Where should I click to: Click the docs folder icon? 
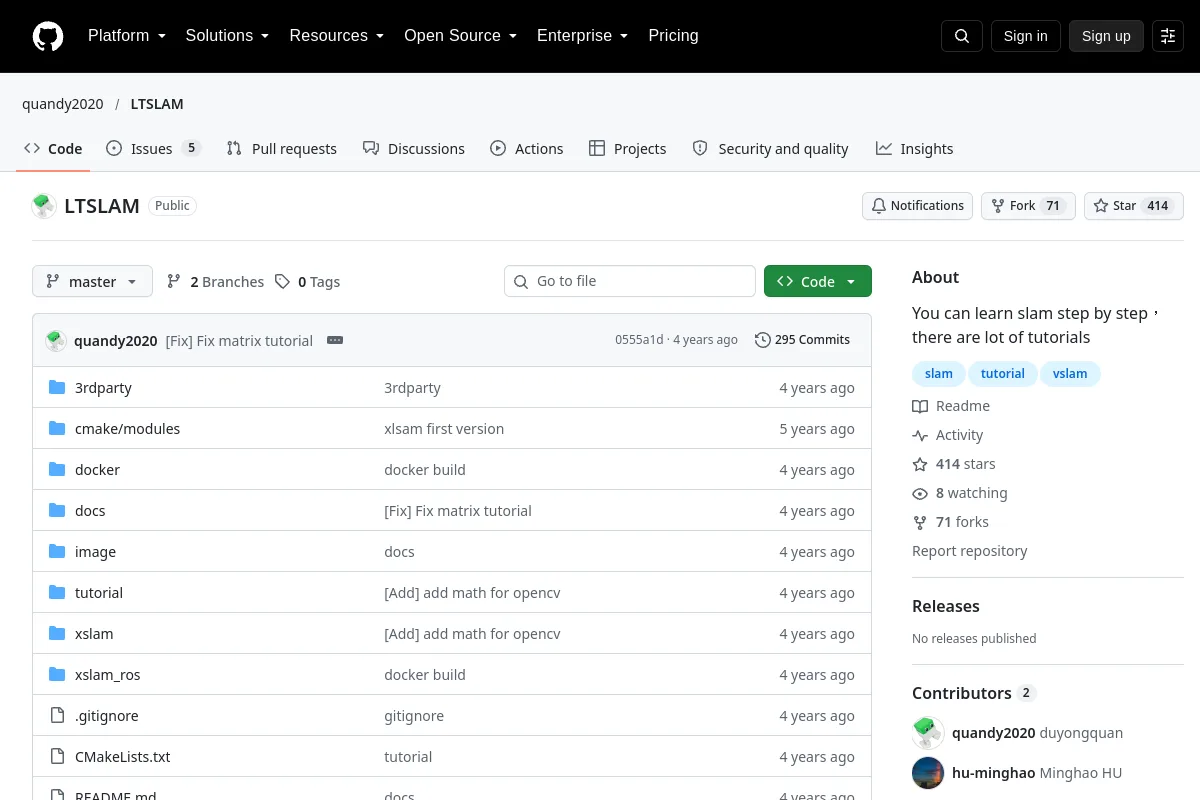pos(57,511)
